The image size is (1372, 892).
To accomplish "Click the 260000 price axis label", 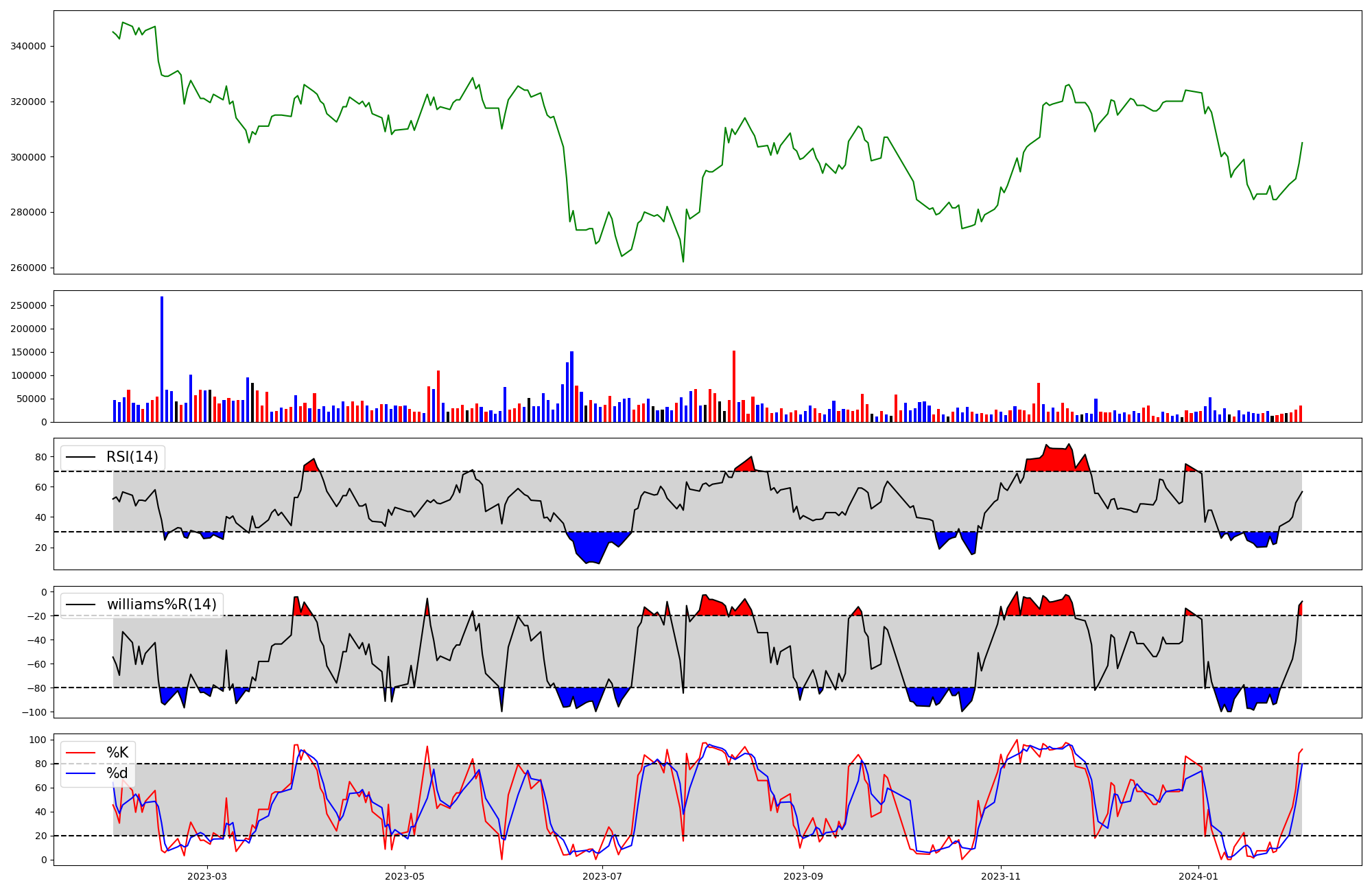I will click(x=28, y=268).
